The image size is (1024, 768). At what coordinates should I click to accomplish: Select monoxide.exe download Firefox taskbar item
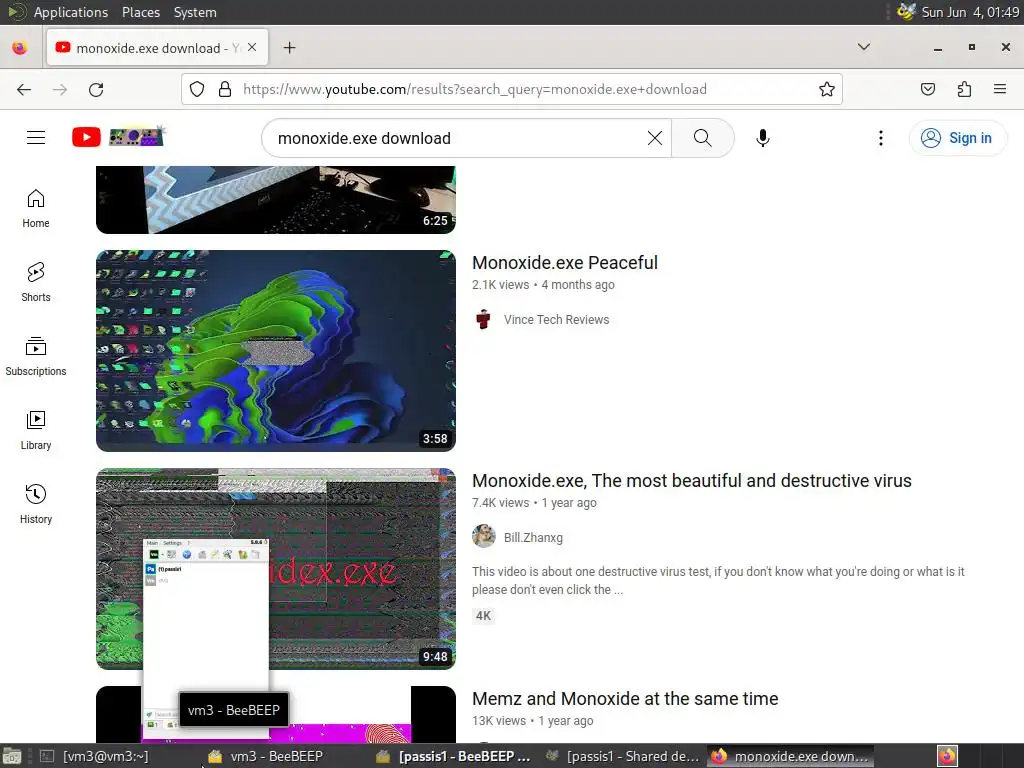coord(790,756)
